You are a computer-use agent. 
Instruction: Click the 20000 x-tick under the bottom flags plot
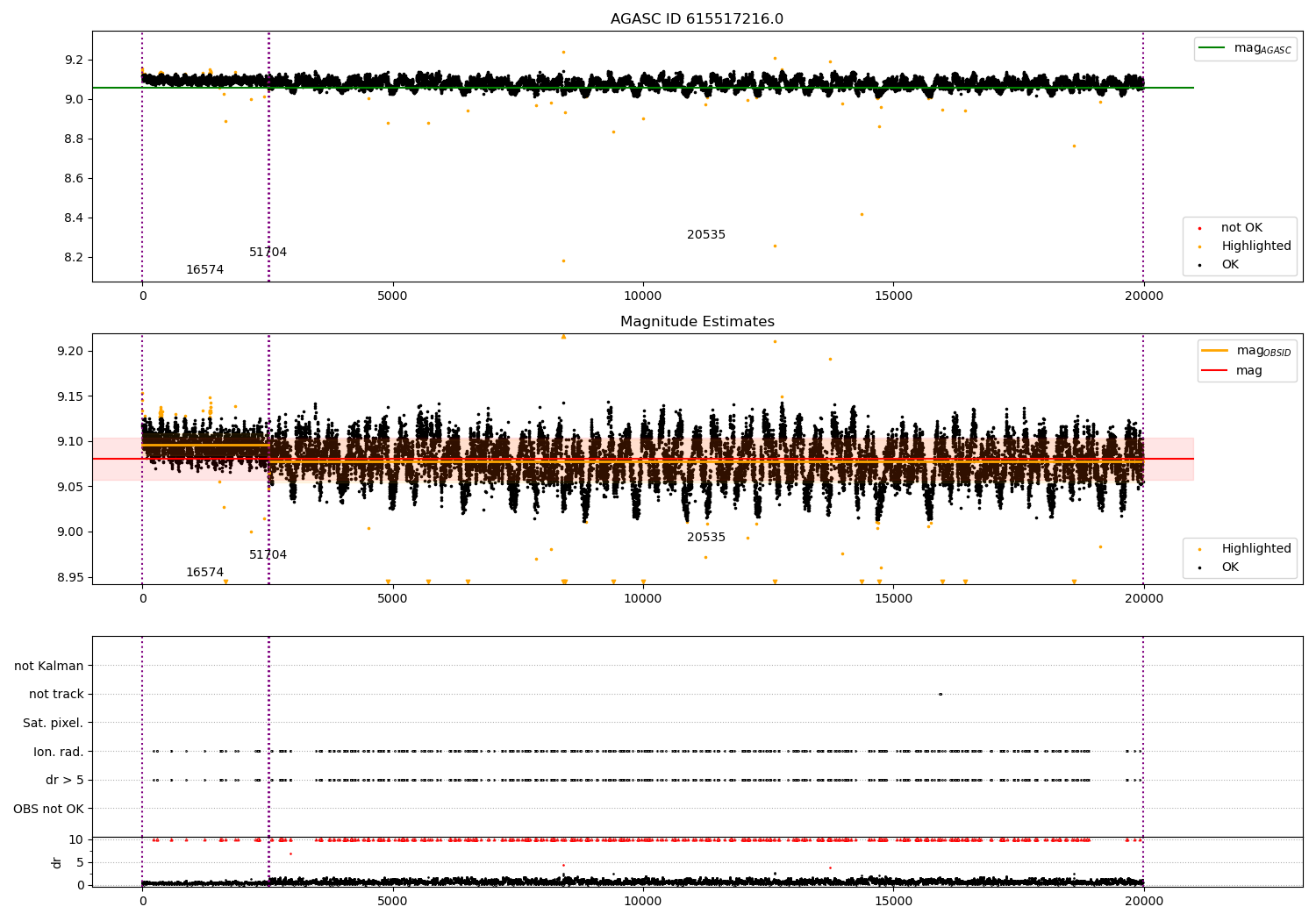pos(1143,902)
